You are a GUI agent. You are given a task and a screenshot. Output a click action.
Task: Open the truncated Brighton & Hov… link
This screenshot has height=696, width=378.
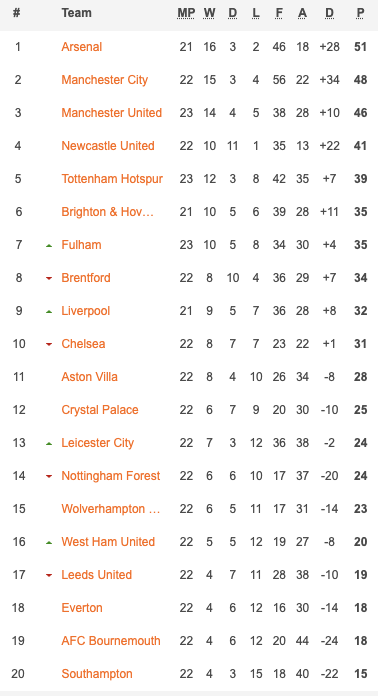[x=108, y=212]
